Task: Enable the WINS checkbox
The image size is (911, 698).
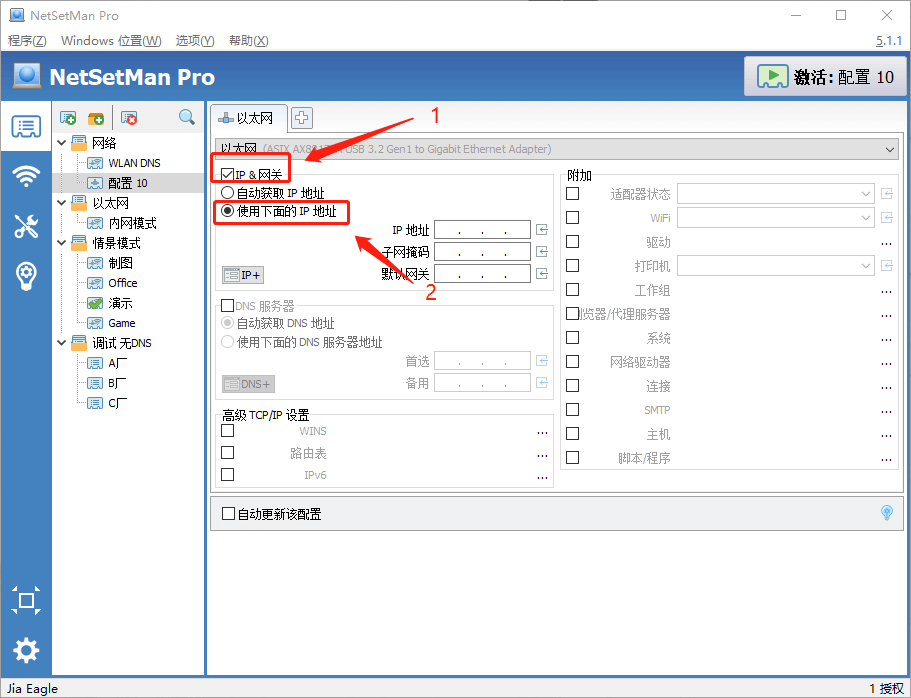Action: coord(228,431)
